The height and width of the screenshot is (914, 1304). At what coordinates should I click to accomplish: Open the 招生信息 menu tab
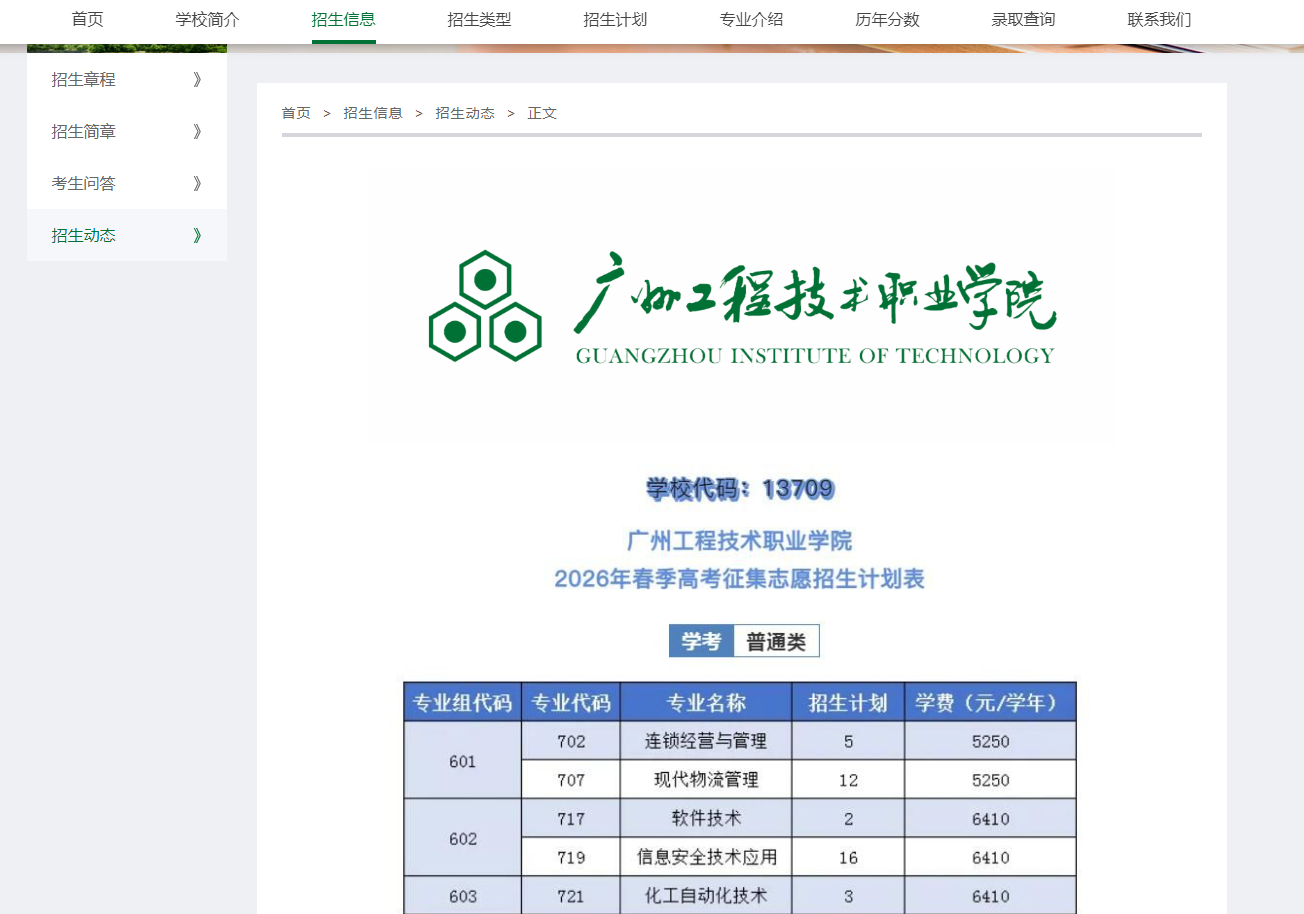pyautogui.click(x=343, y=19)
